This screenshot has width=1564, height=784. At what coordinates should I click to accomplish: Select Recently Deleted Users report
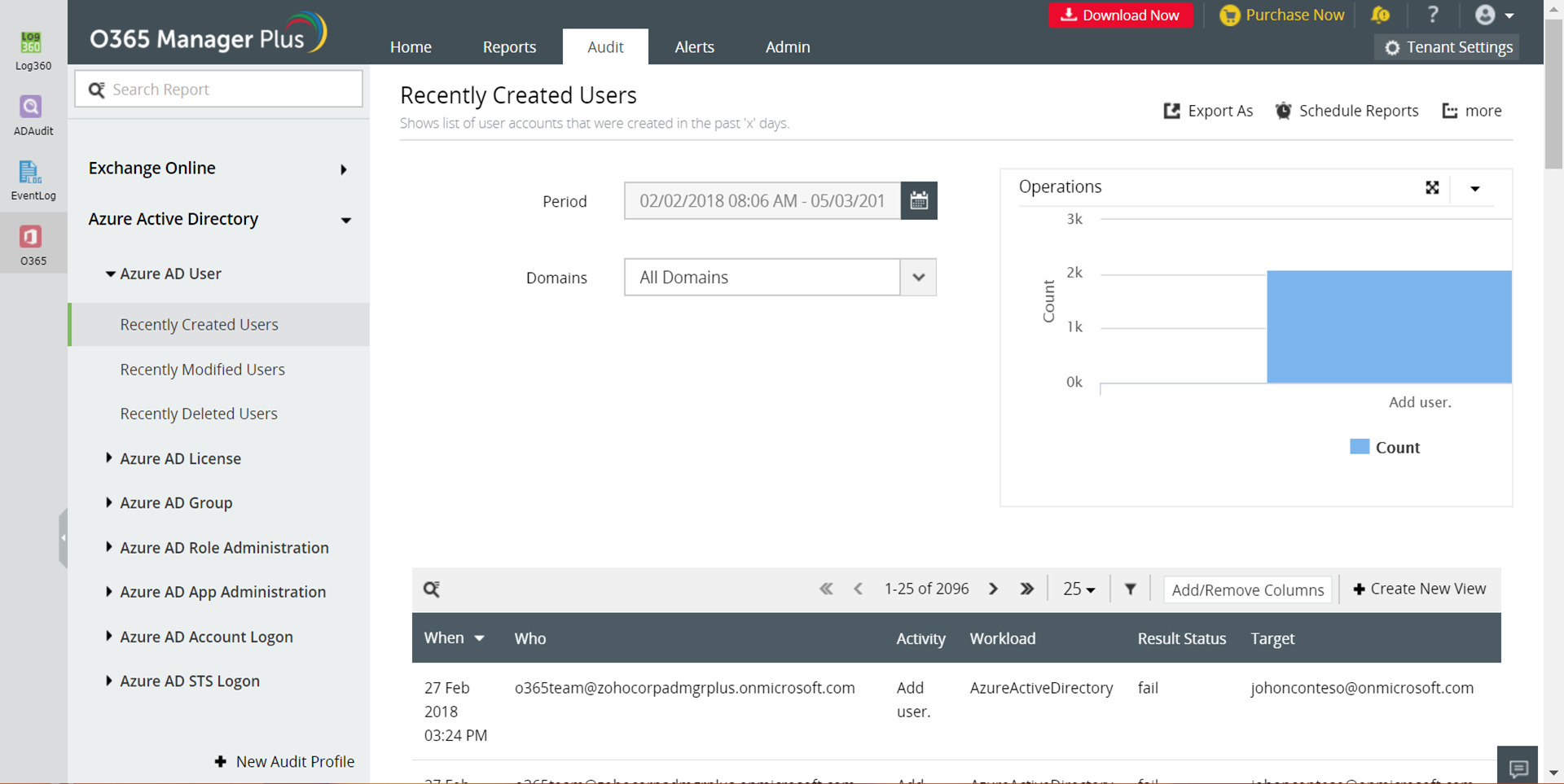click(x=199, y=414)
